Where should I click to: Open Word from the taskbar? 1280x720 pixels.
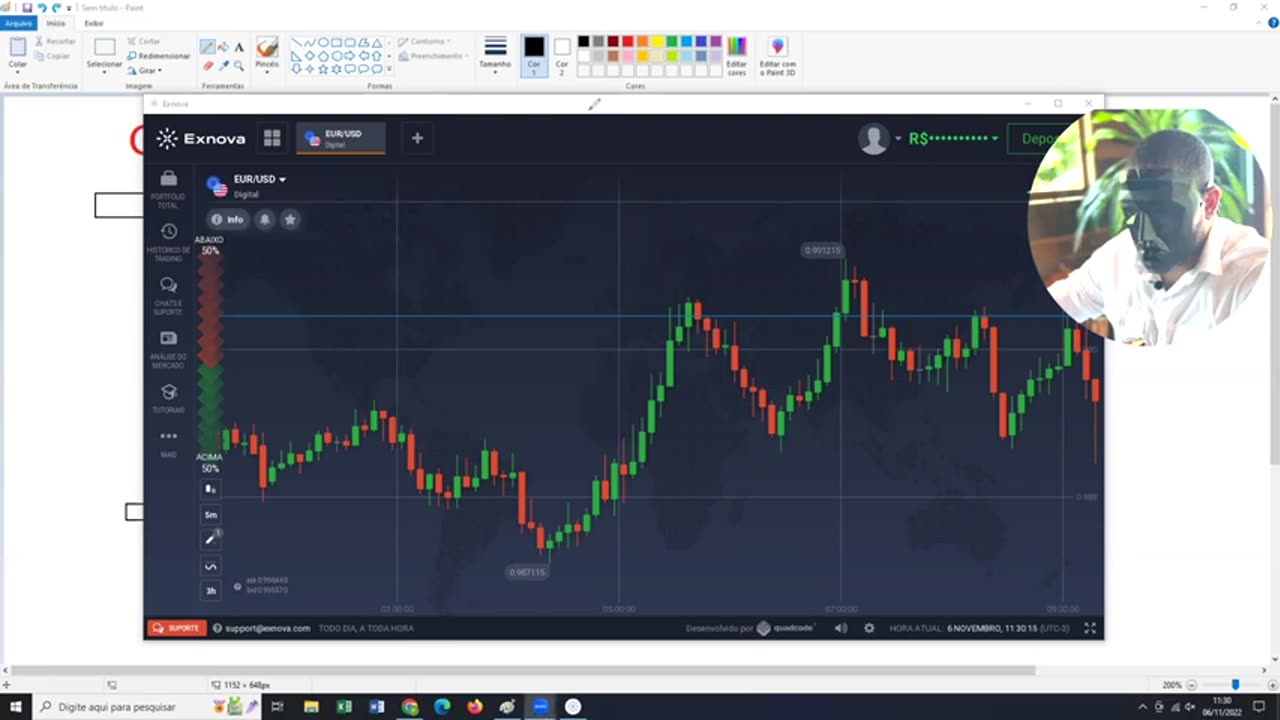(x=377, y=707)
